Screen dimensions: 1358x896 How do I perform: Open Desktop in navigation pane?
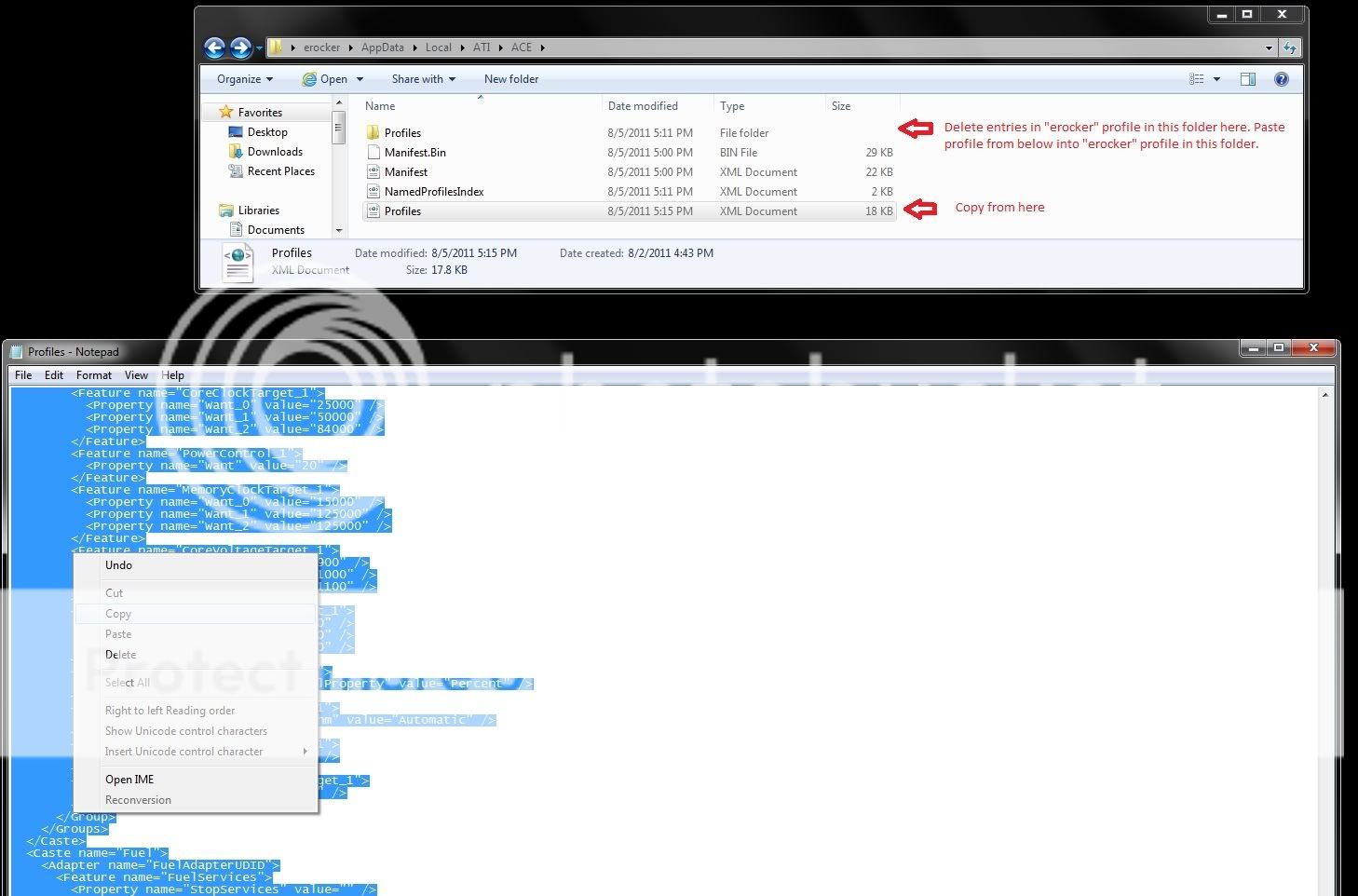(x=267, y=132)
